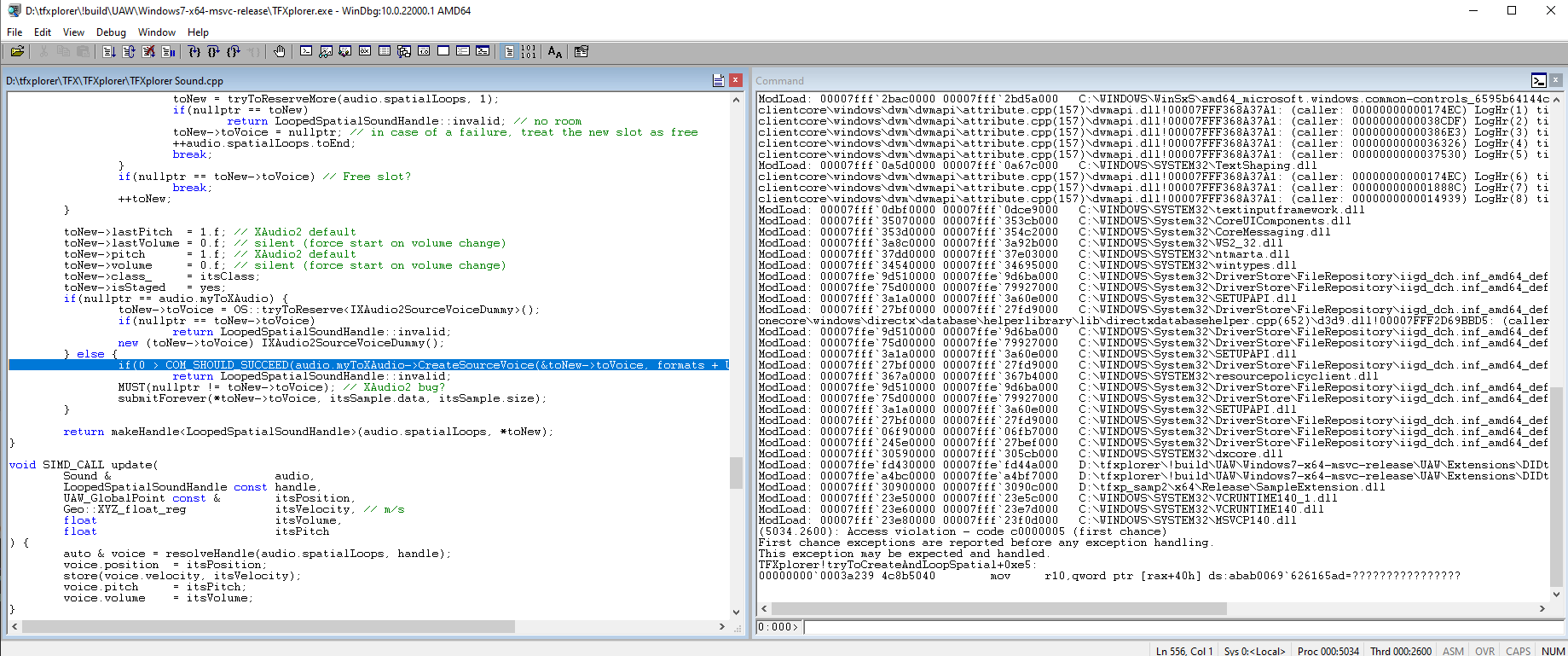1568x656 pixels.
Task: Open the Watch window from the toolbar
Action: 326,52
